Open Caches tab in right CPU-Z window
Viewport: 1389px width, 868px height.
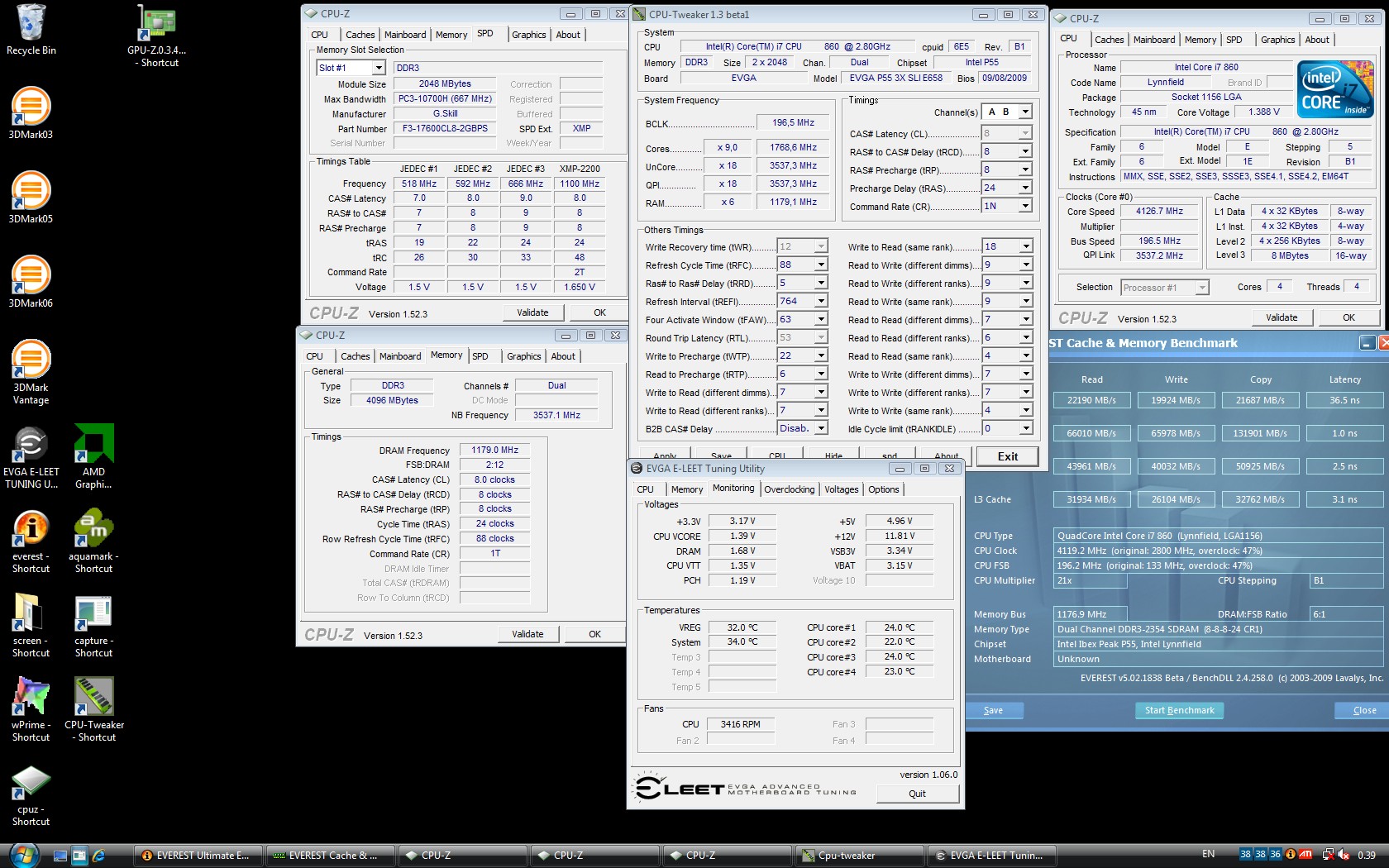coord(1109,40)
